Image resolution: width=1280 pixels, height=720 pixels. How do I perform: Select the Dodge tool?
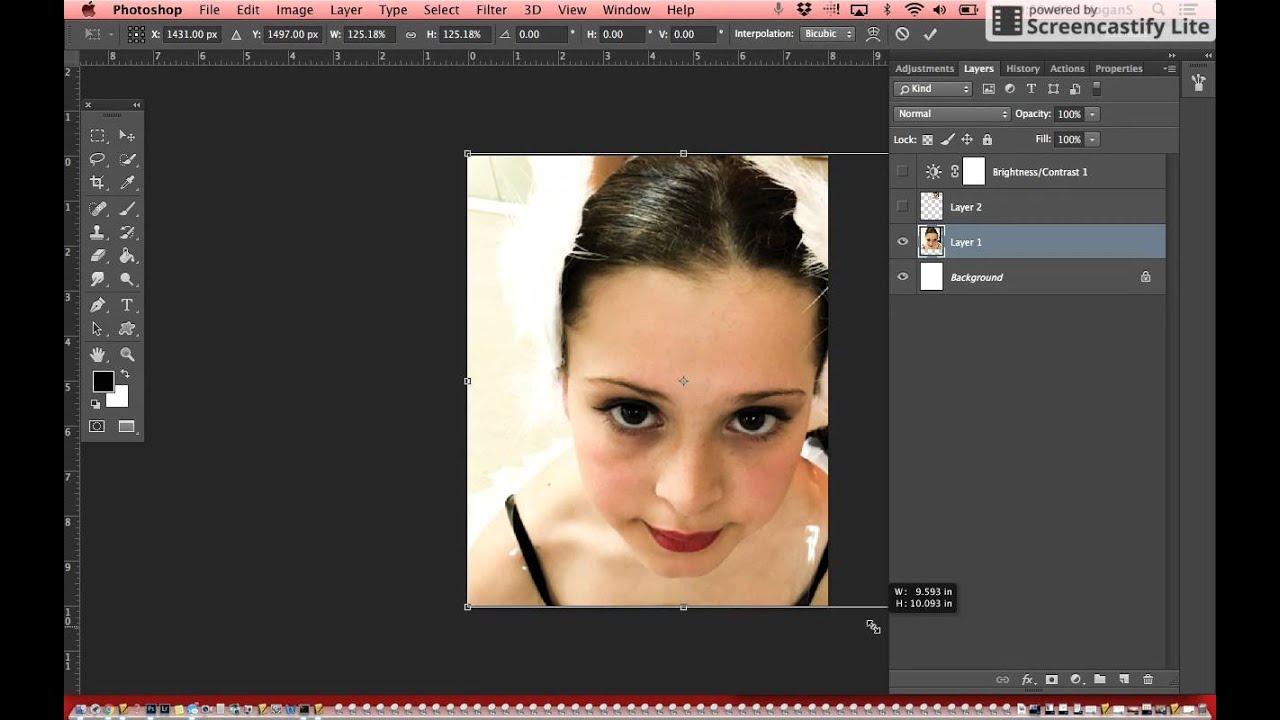point(127,280)
